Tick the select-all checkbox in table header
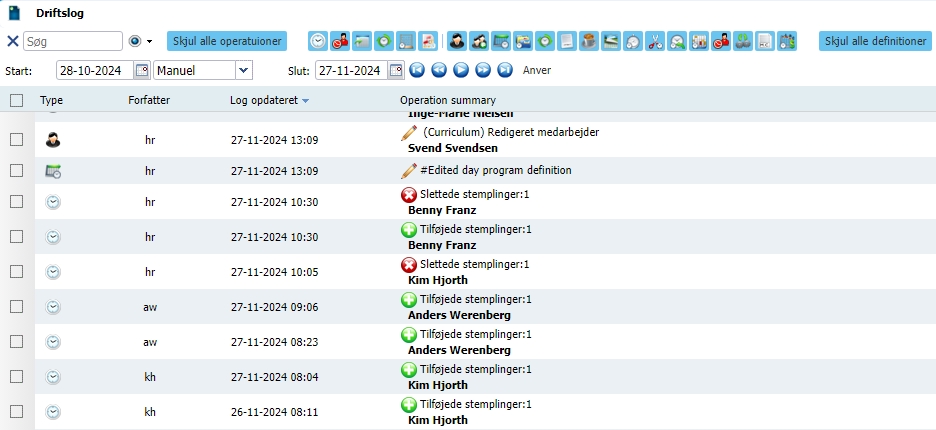Viewport: 936px width, 430px height. coord(17,100)
